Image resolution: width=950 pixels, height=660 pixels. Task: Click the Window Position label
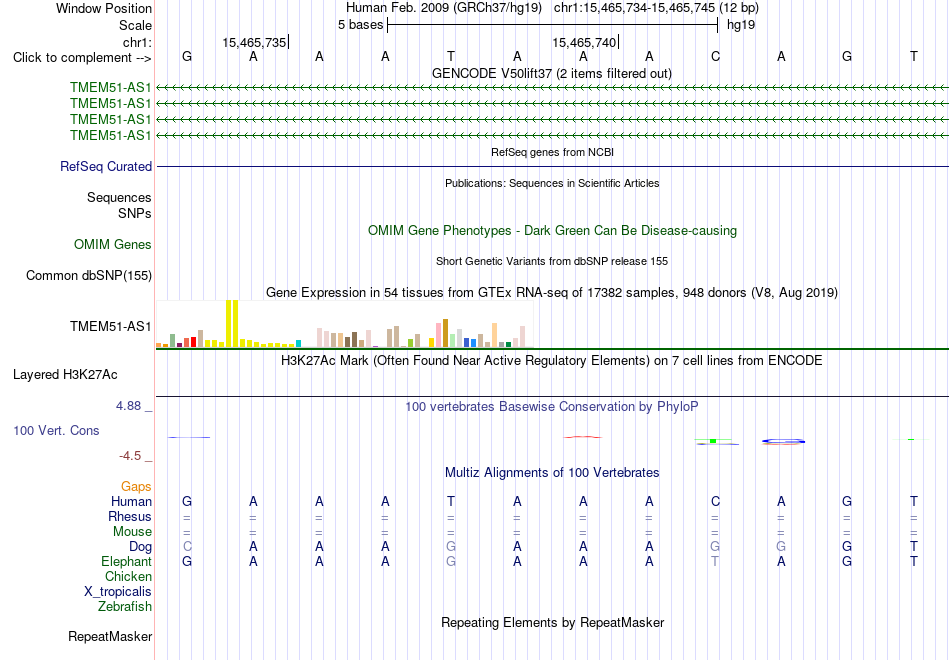point(104,8)
